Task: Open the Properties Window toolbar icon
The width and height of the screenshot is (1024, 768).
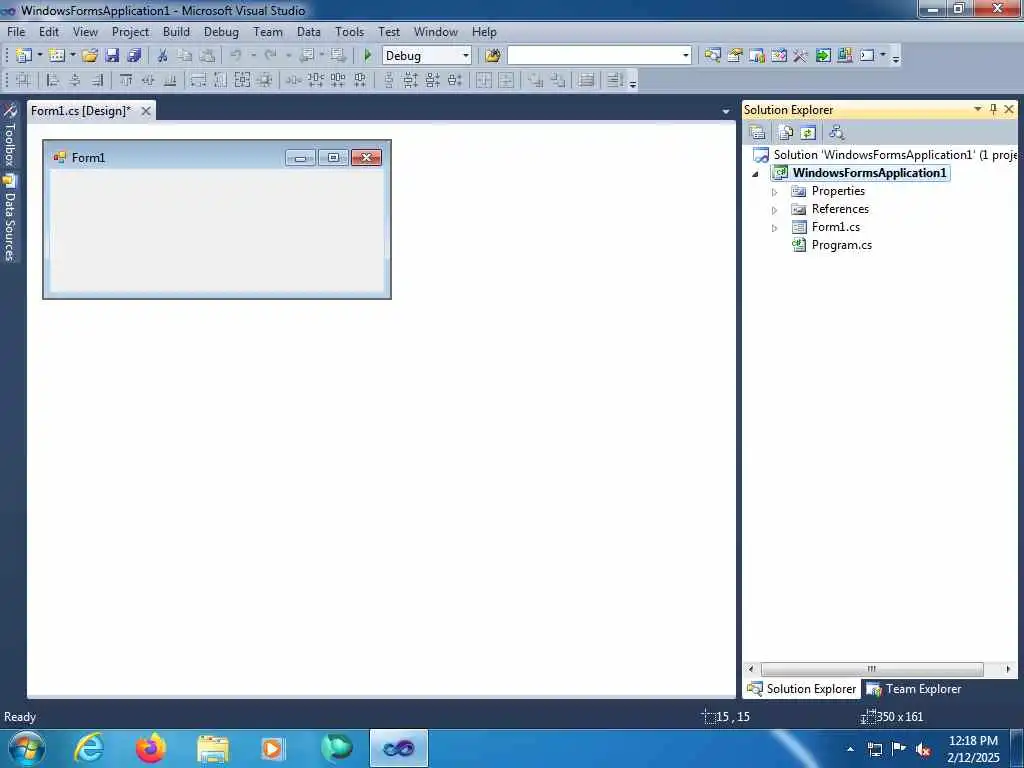Action: coord(735,56)
